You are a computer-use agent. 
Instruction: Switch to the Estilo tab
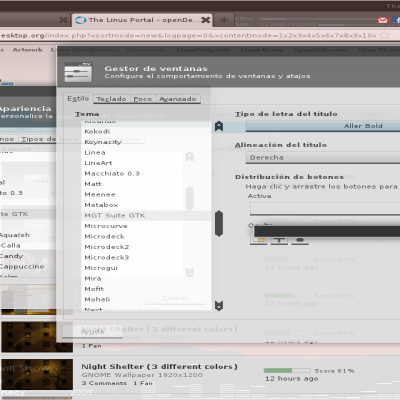pyautogui.click(x=78, y=99)
